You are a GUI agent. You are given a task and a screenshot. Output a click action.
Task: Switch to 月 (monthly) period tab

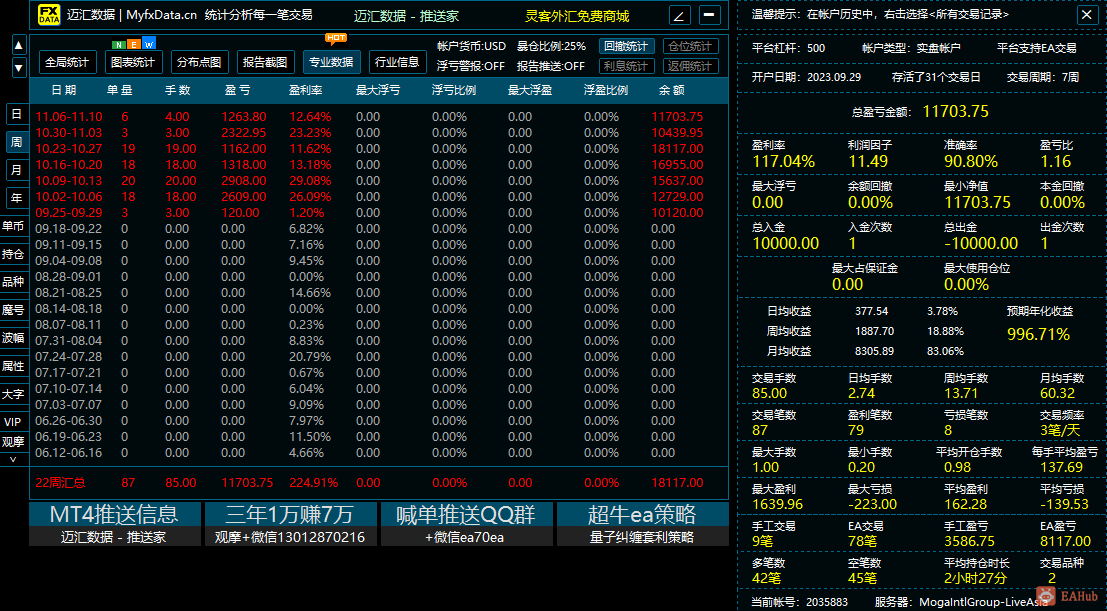click(17, 170)
